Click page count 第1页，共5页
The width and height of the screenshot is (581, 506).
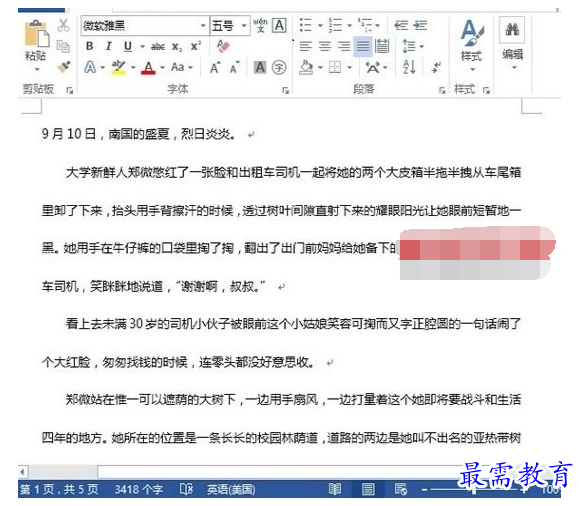click(59, 489)
